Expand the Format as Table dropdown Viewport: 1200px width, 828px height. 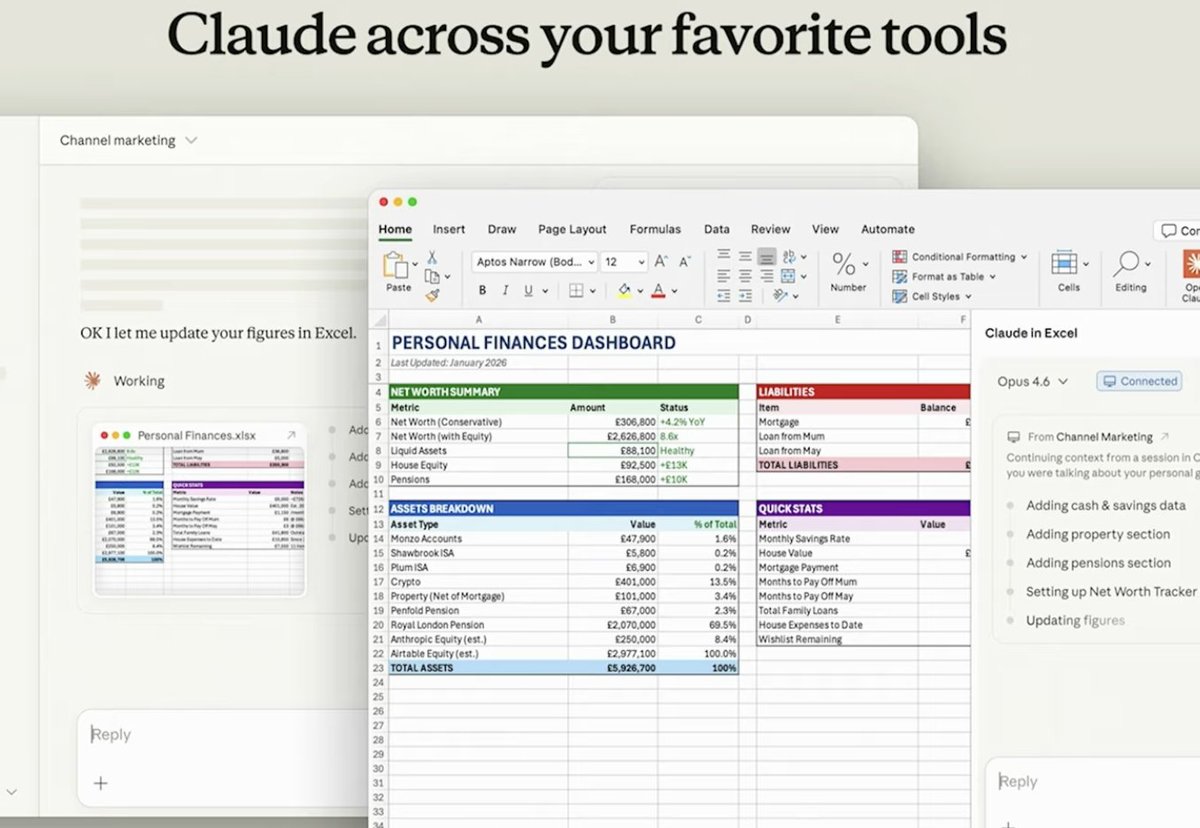993,277
